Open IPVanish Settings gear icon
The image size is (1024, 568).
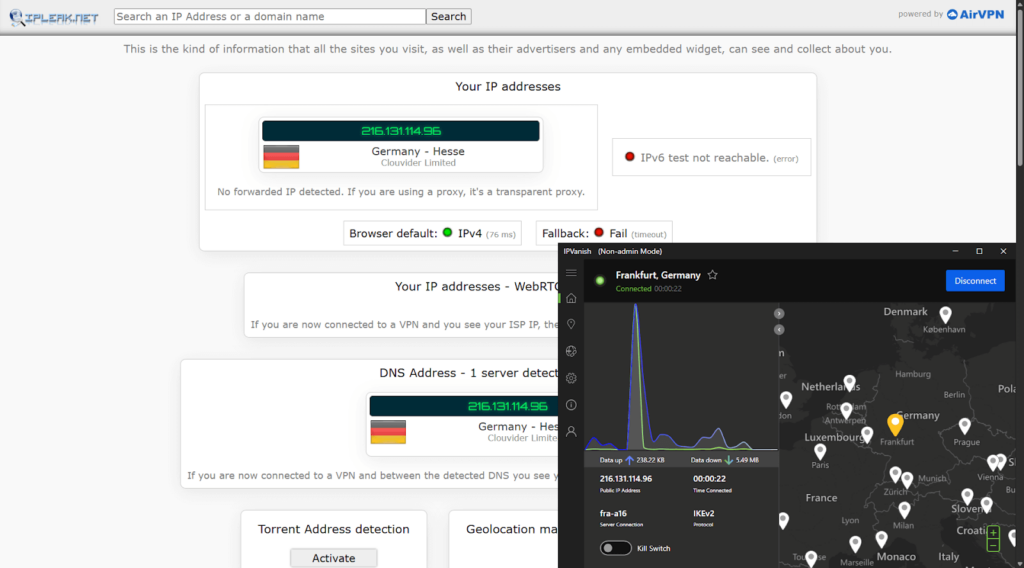571,378
